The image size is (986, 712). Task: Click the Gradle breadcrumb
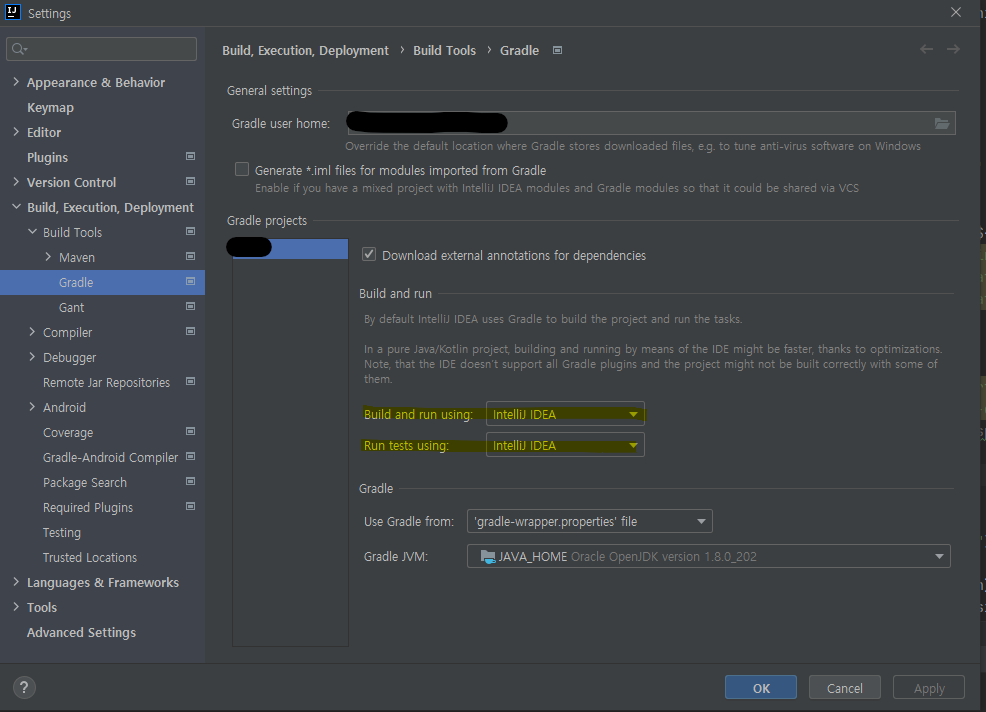[x=519, y=50]
